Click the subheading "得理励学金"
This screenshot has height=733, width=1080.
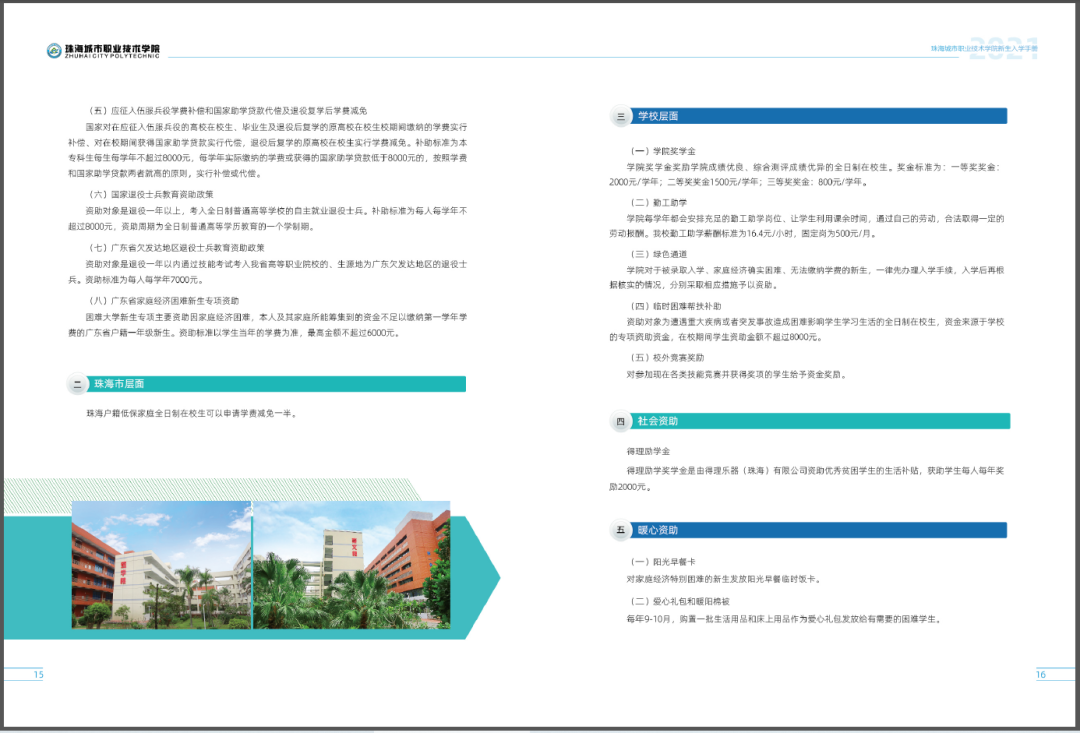(648, 451)
